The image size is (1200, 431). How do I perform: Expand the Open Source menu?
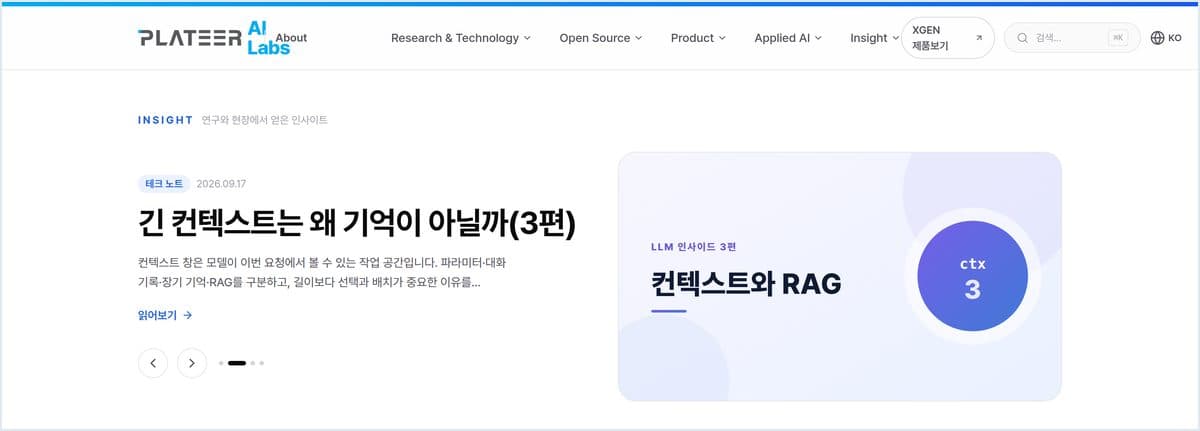point(600,38)
